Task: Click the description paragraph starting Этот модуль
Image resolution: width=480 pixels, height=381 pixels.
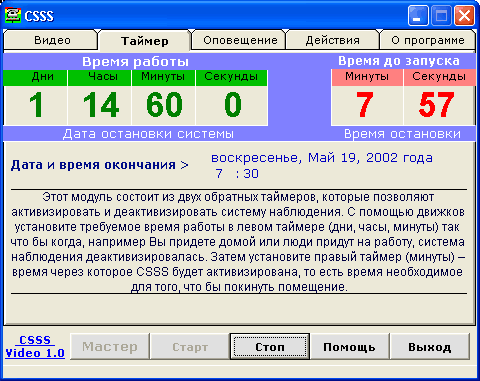Action: [x=239, y=242]
